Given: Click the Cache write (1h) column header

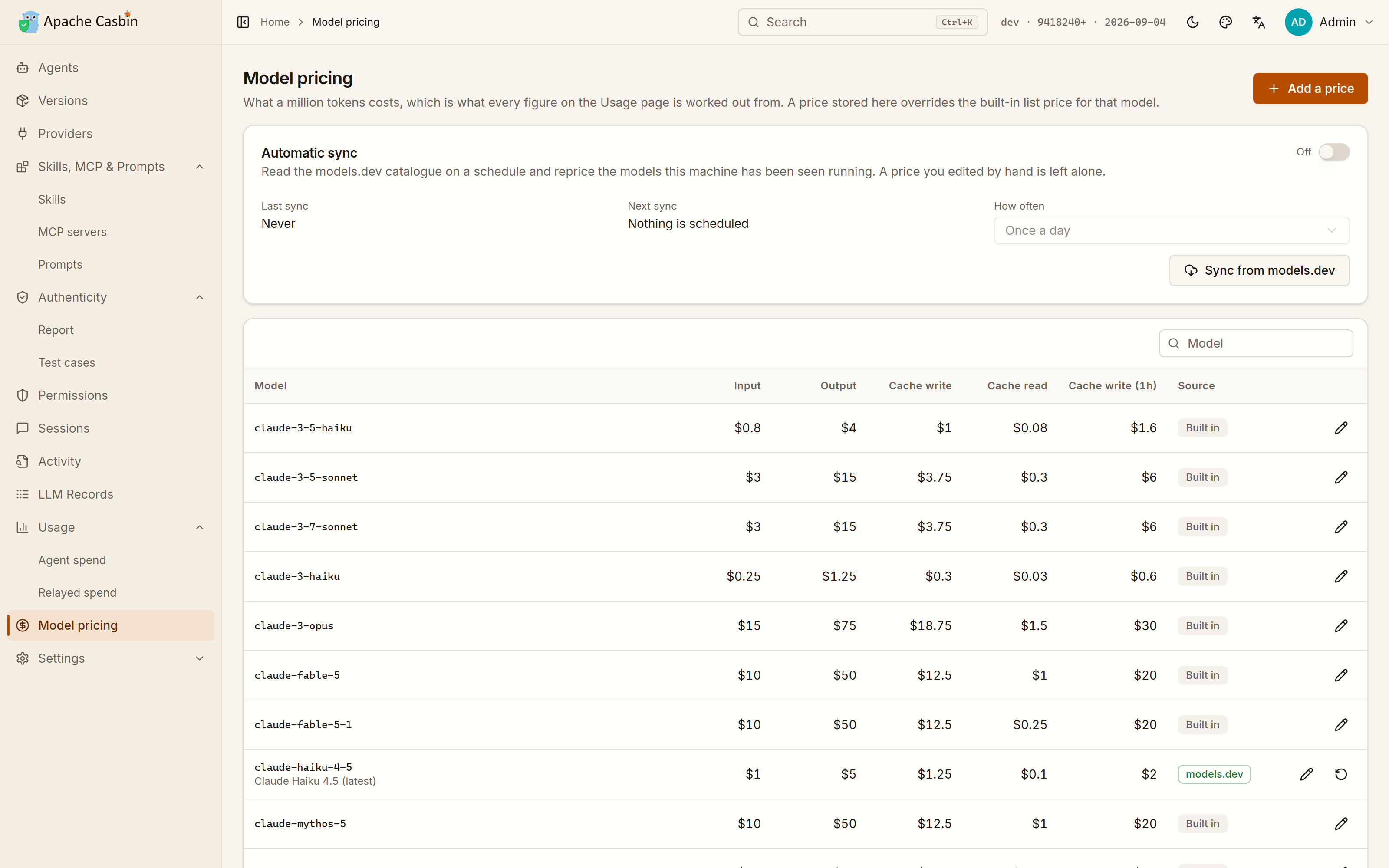Looking at the screenshot, I should click(1113, 386).
